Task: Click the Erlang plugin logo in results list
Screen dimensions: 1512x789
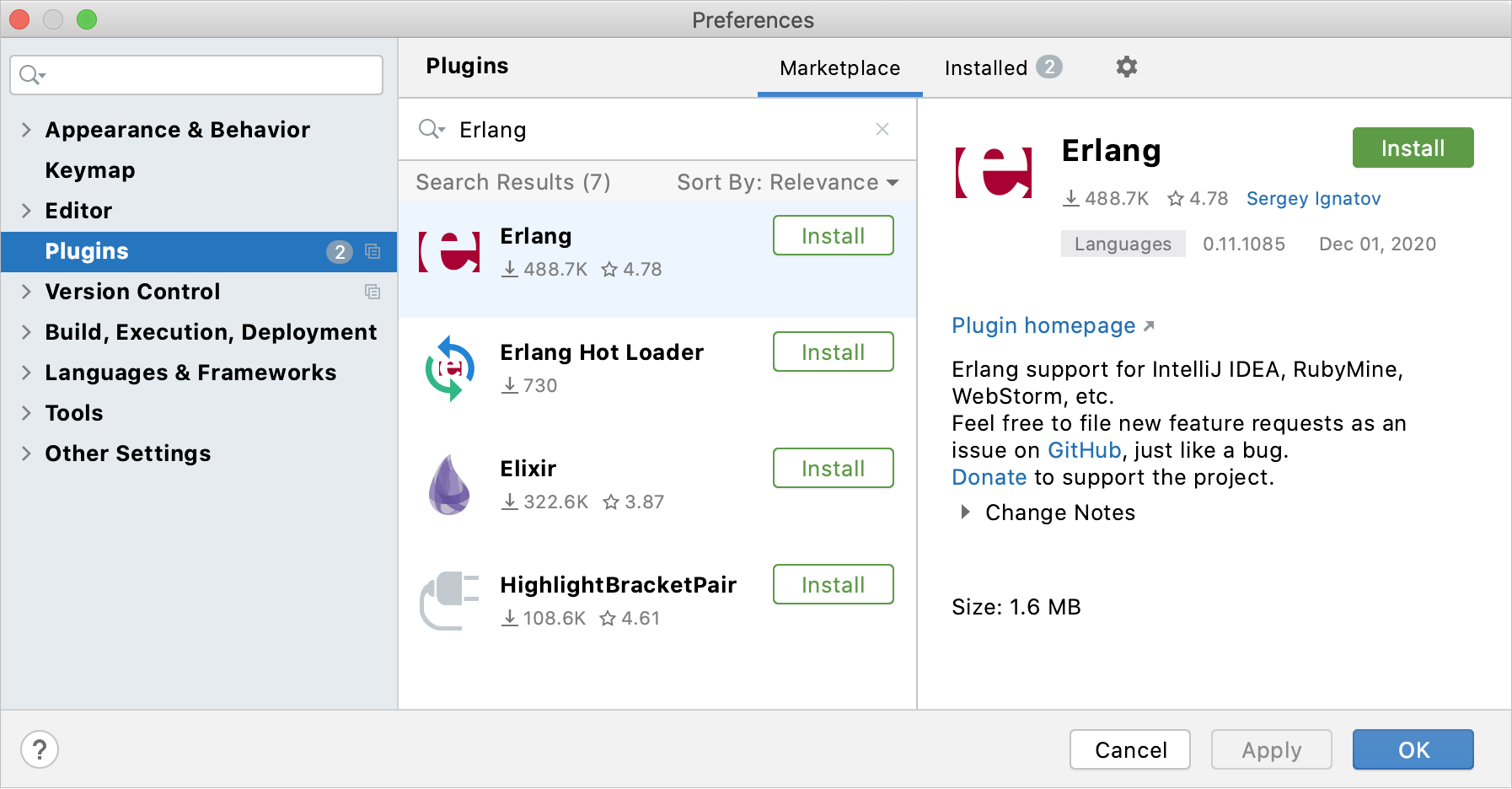Action: point(449,251)
